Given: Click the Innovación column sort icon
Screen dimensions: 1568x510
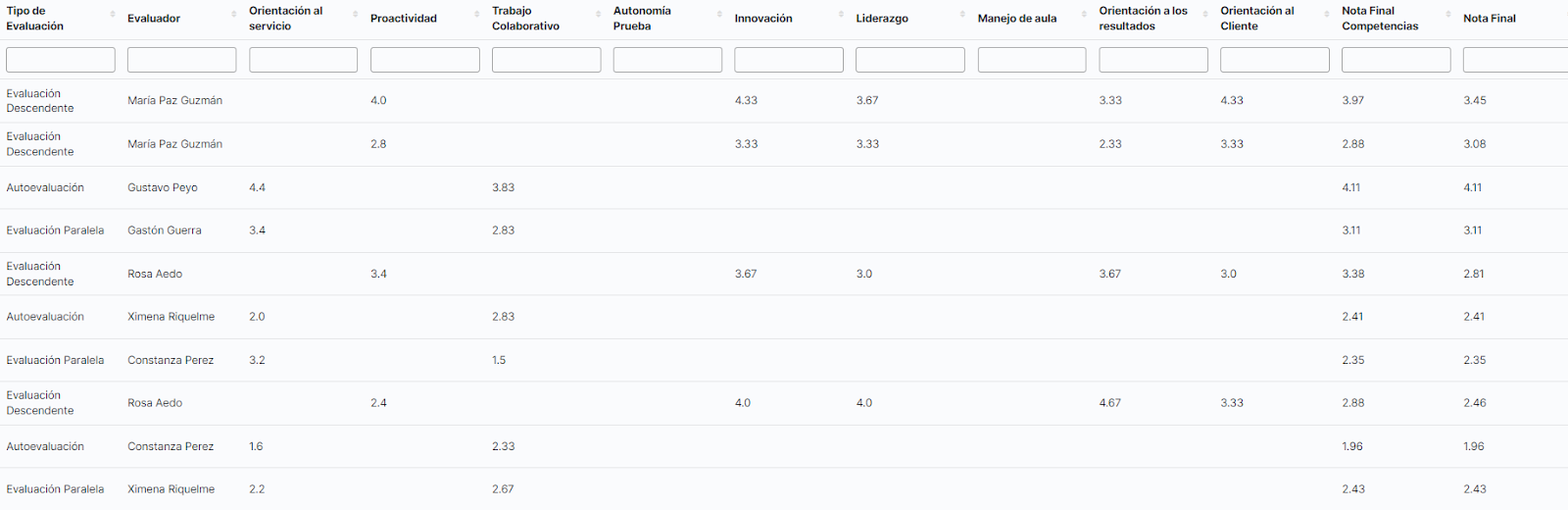Looking at the screenshot, I should click(842, 15).
